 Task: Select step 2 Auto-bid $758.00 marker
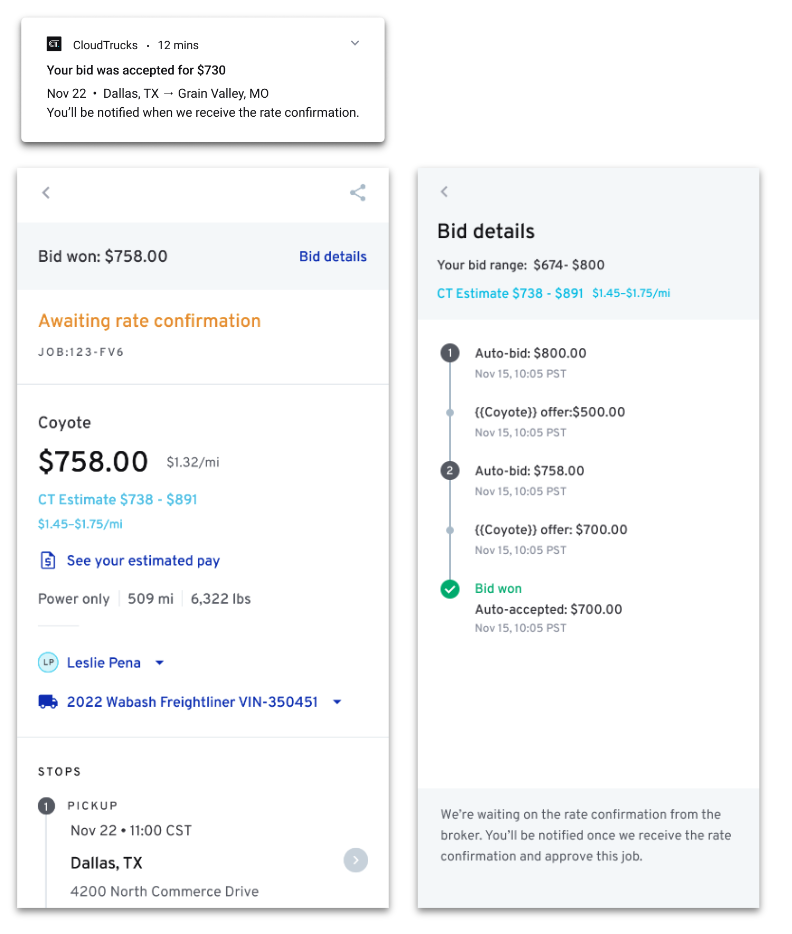tap(450, 471)
